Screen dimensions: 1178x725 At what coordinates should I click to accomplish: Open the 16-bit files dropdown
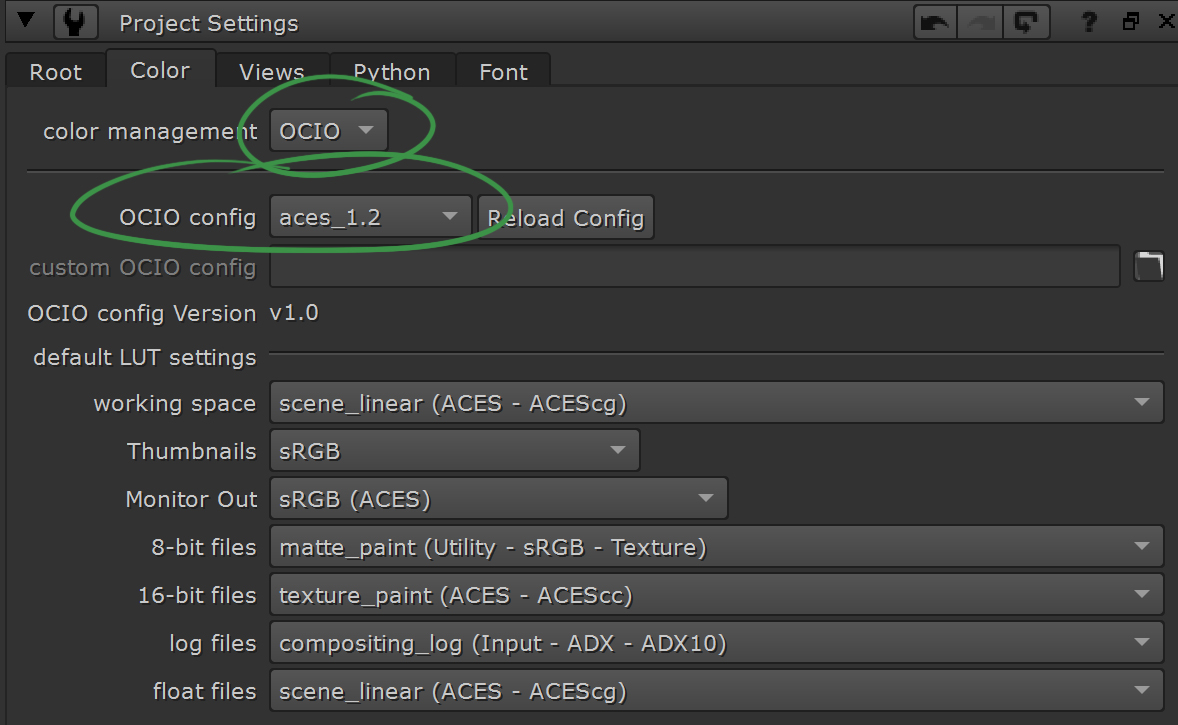(717, 595)
